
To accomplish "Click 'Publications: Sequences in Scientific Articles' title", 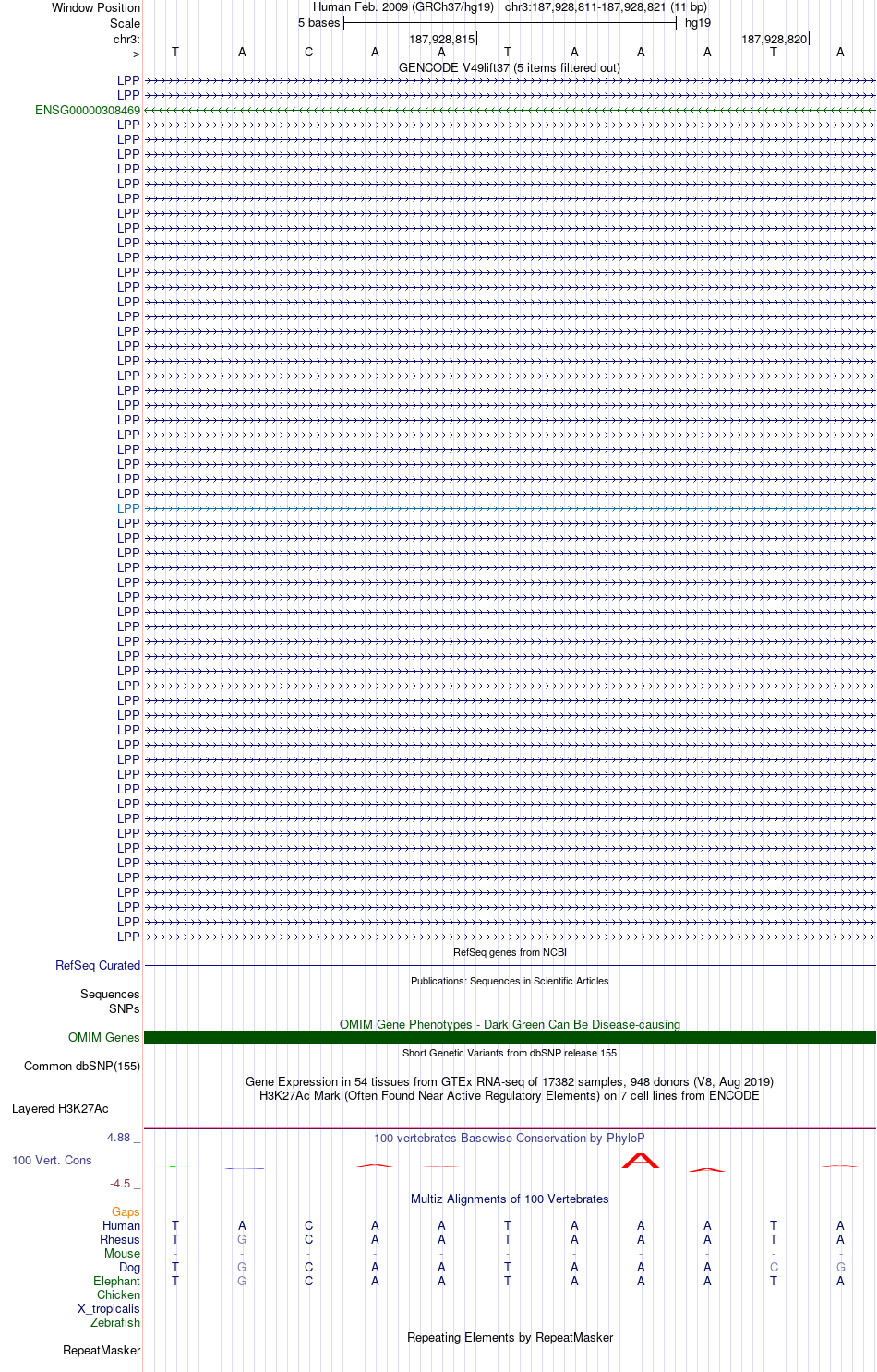I will (x=510, y=981).
